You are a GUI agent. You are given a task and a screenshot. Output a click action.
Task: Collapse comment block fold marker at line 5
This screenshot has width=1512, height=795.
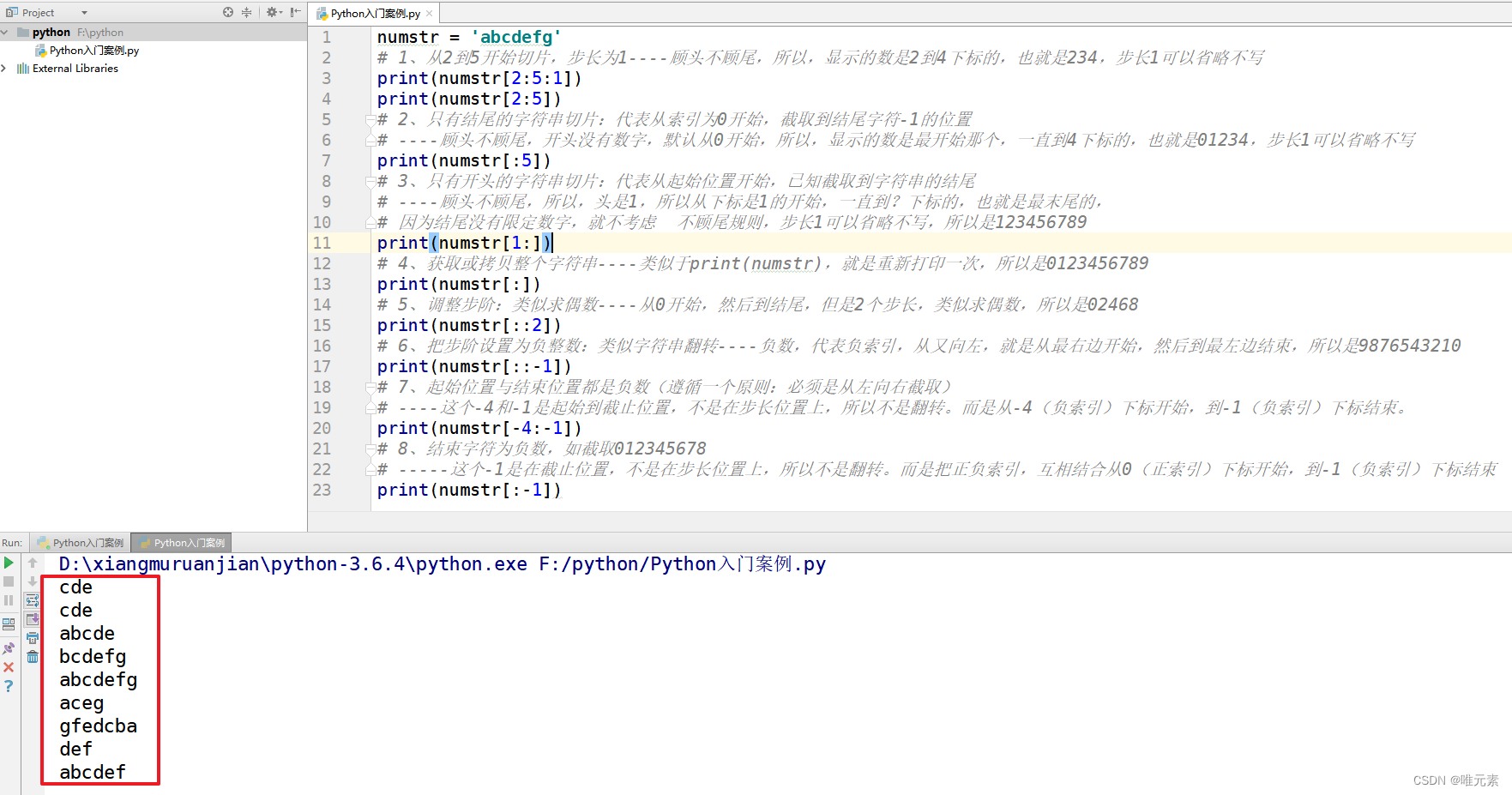(x=370, y=119)
